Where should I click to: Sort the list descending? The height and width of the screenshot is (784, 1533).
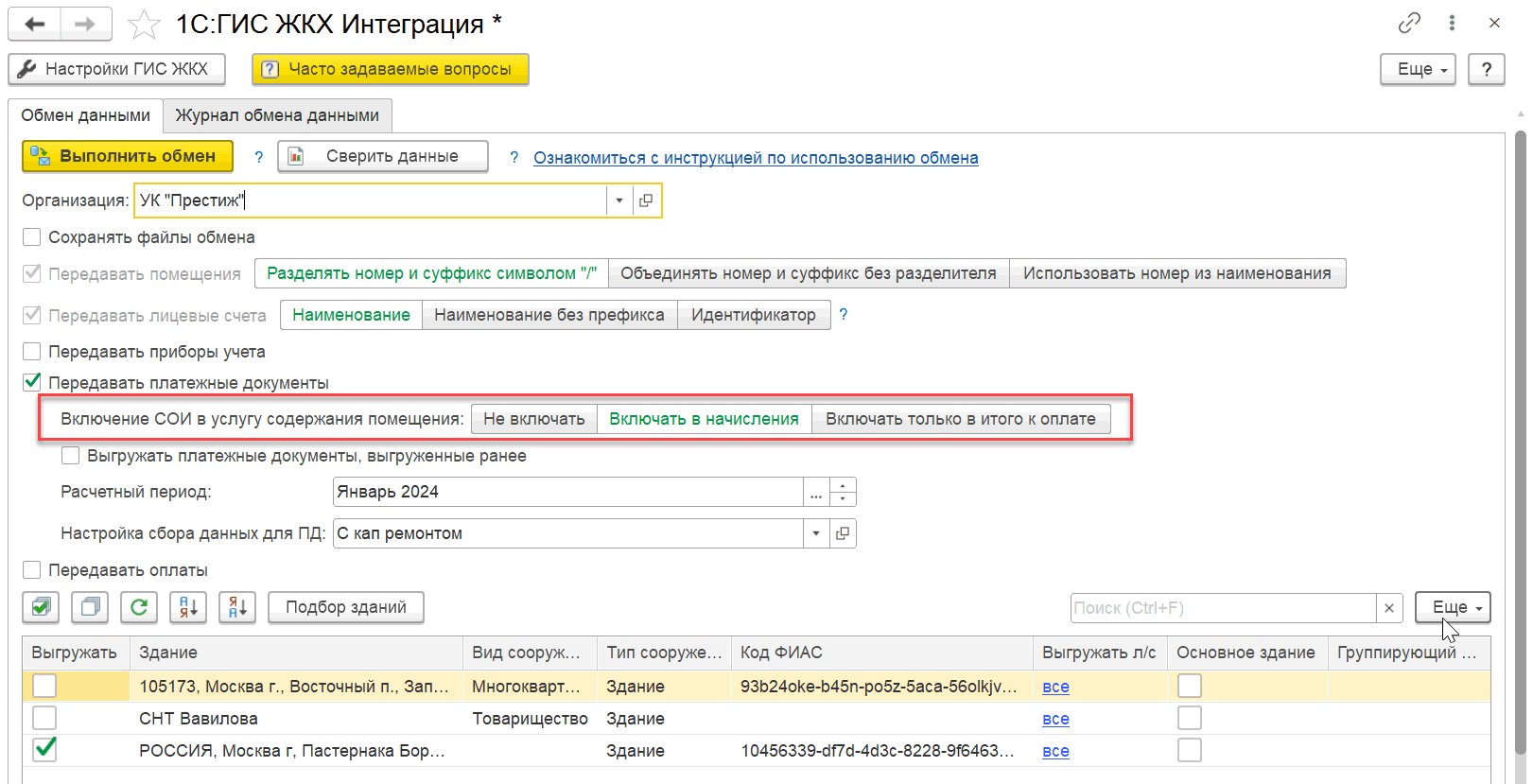click(x=237, y=607)
